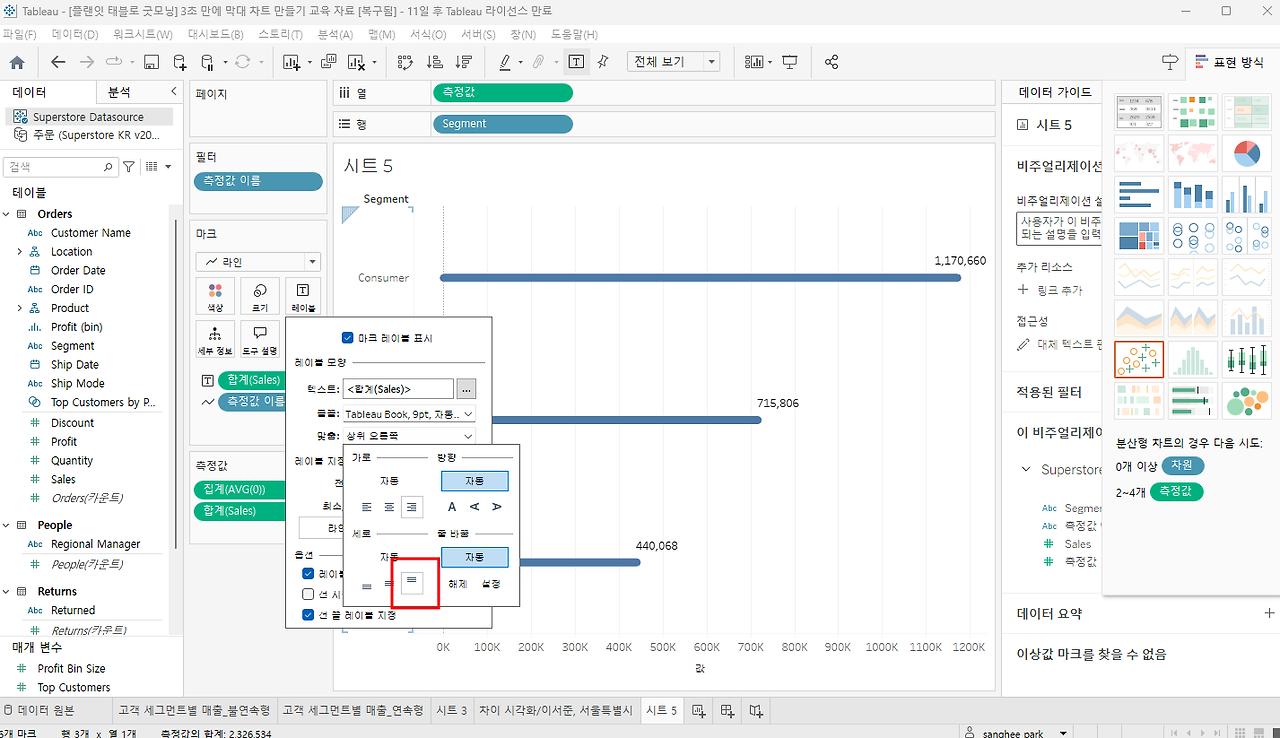Click the wrap Off (해제) option

[458, 583]
